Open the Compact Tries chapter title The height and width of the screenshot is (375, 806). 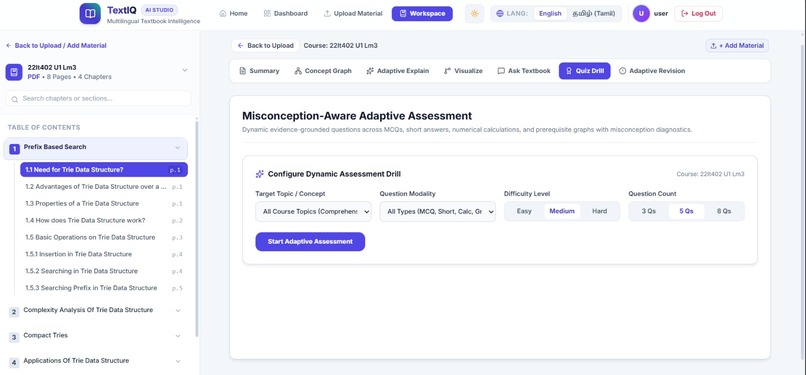(45, 335)
